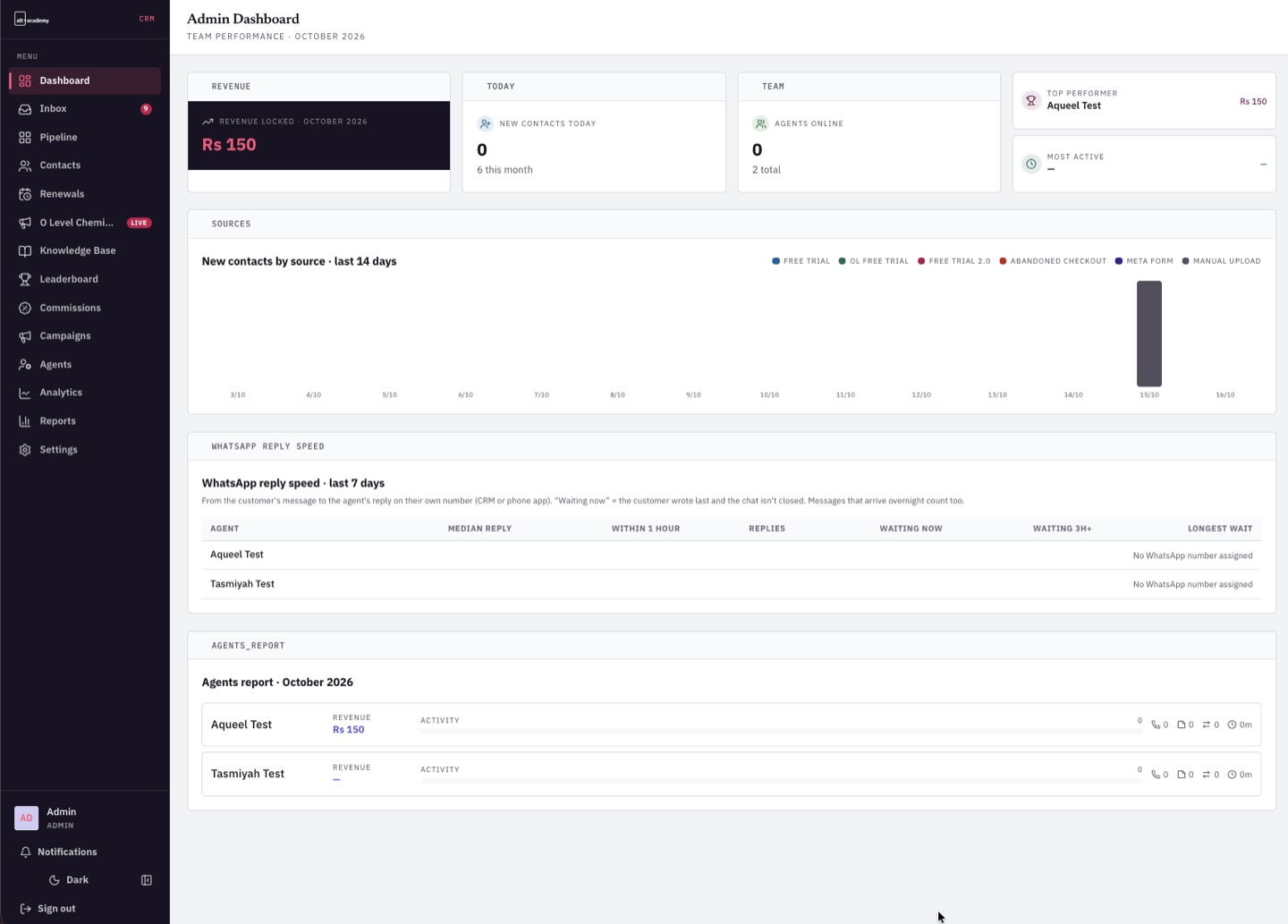
Task: Select Reports in the sidebar menu
Action: [x=85, y=421]
